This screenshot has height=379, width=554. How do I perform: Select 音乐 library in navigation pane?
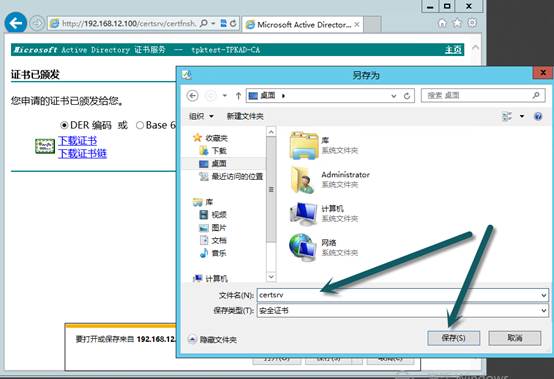(213, 253)
